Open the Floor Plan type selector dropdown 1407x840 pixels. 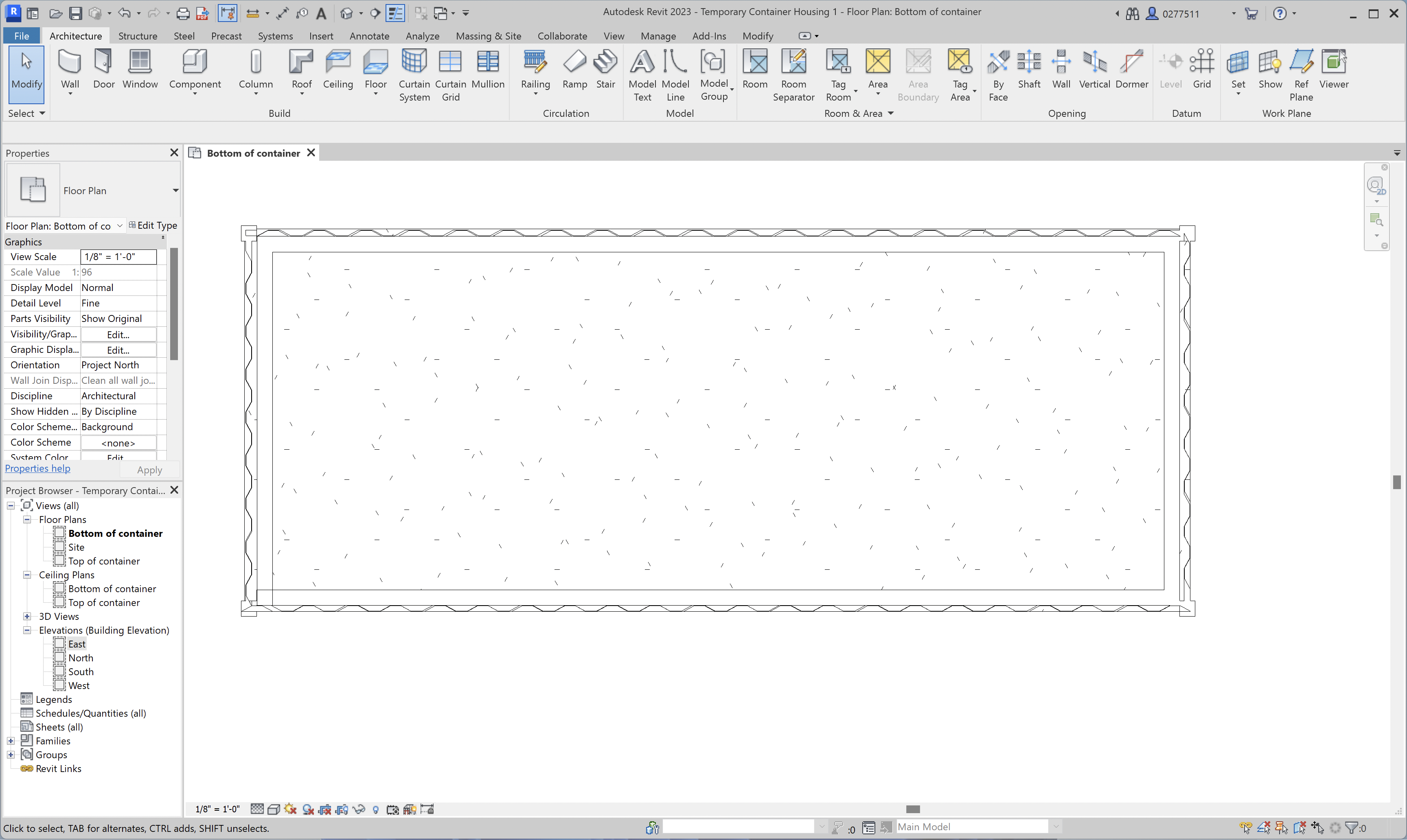point(175,190)
